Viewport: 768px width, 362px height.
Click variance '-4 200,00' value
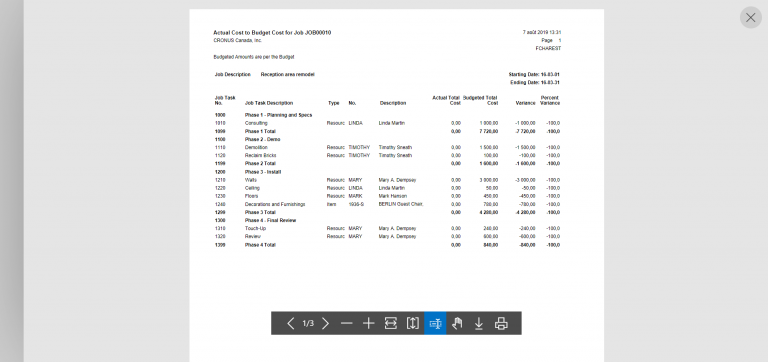pyautogui.click(x=525, y=213)
